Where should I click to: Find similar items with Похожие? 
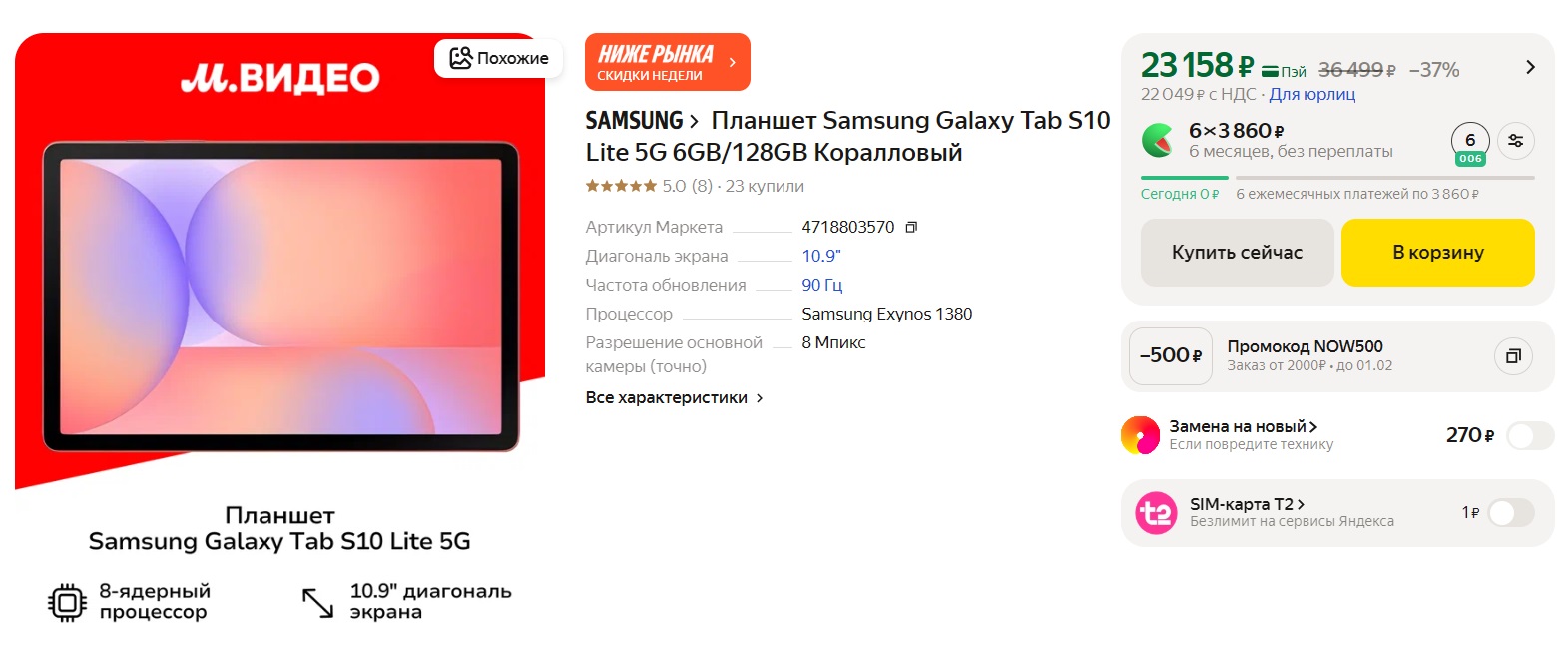coord(498,58)
